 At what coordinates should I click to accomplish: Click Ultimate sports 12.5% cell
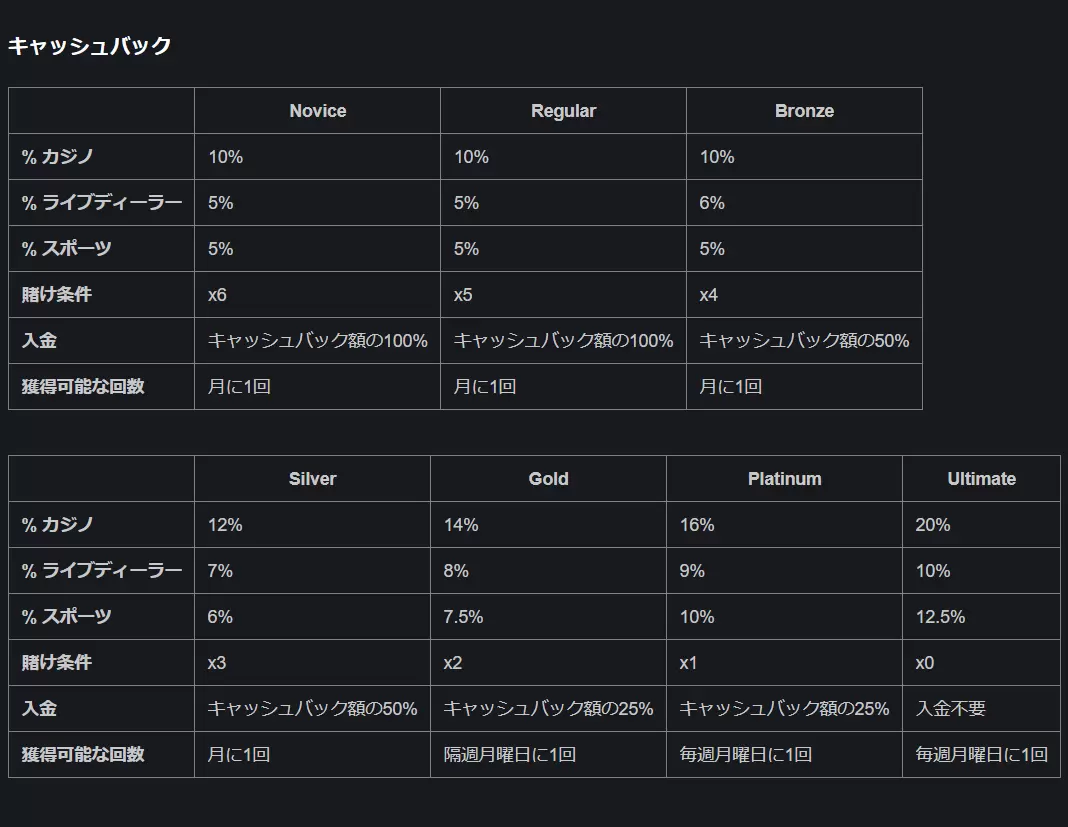[x=981, y=617]
